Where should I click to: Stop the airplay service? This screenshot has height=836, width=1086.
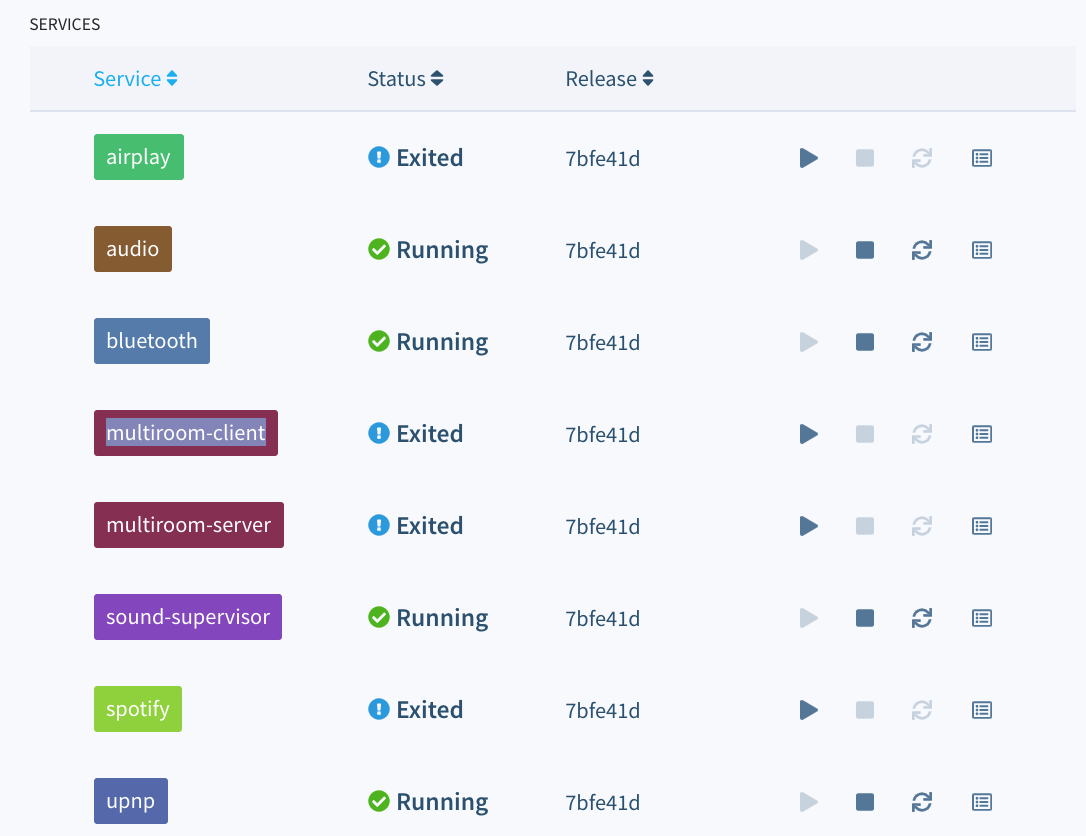pyautogui.click(x=864, y=158)
